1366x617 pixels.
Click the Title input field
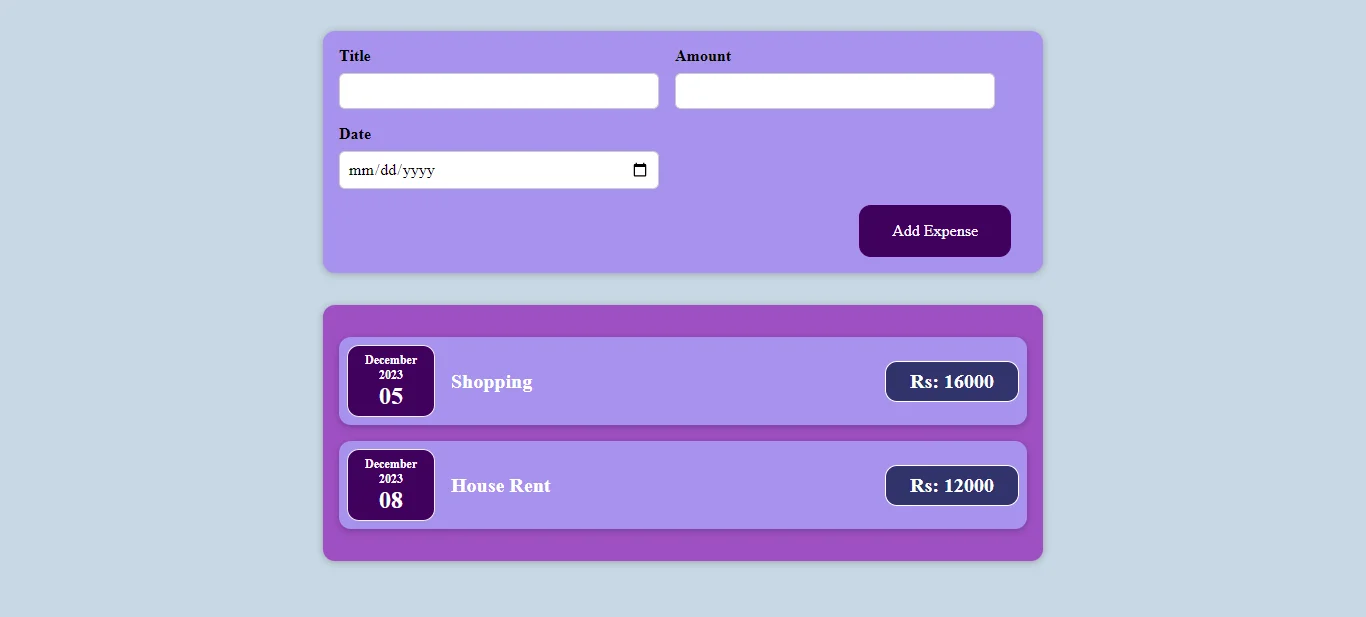click(499, 91)
